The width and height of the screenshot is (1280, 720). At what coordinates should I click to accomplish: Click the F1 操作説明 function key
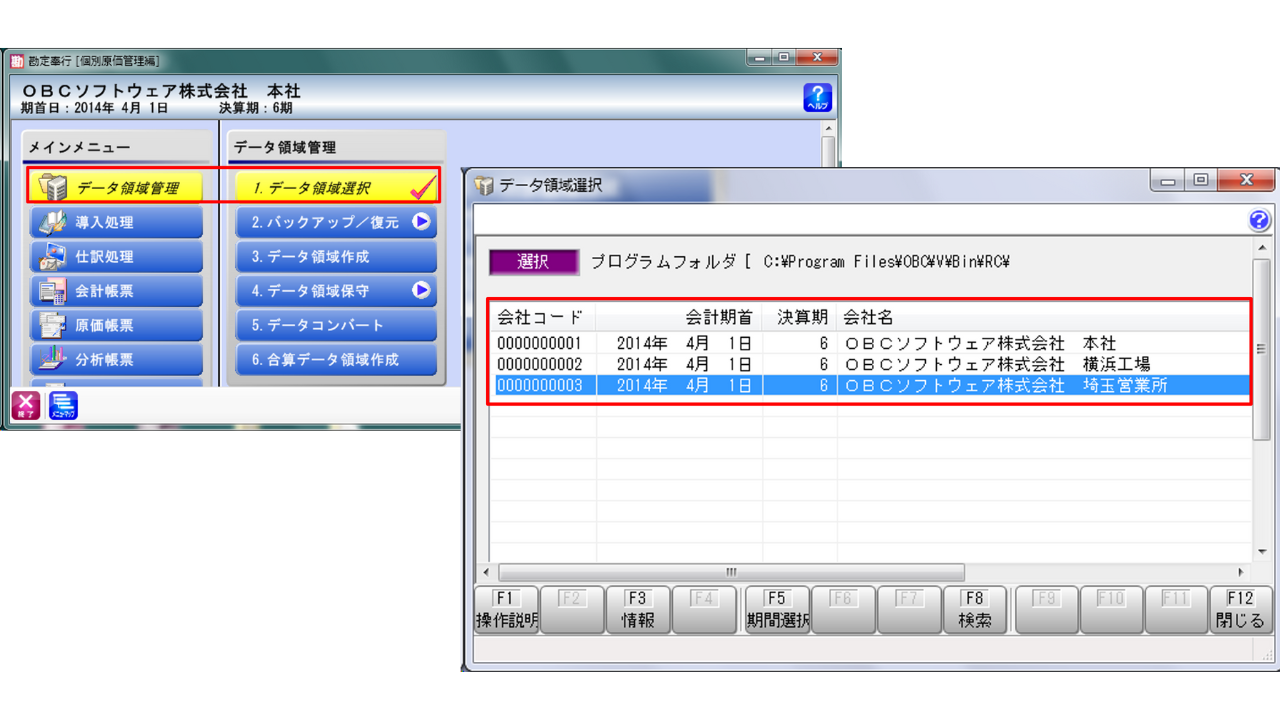click(x=506, y=610)
